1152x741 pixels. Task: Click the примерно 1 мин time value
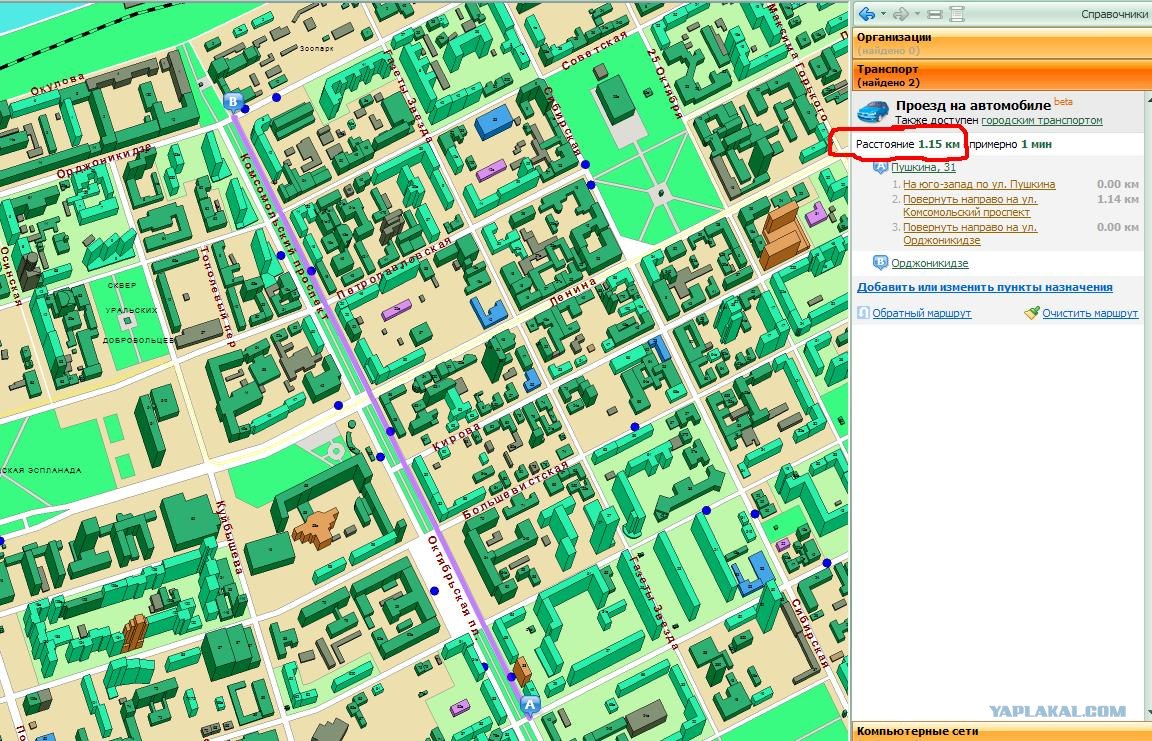click(x=1010, y=144)
